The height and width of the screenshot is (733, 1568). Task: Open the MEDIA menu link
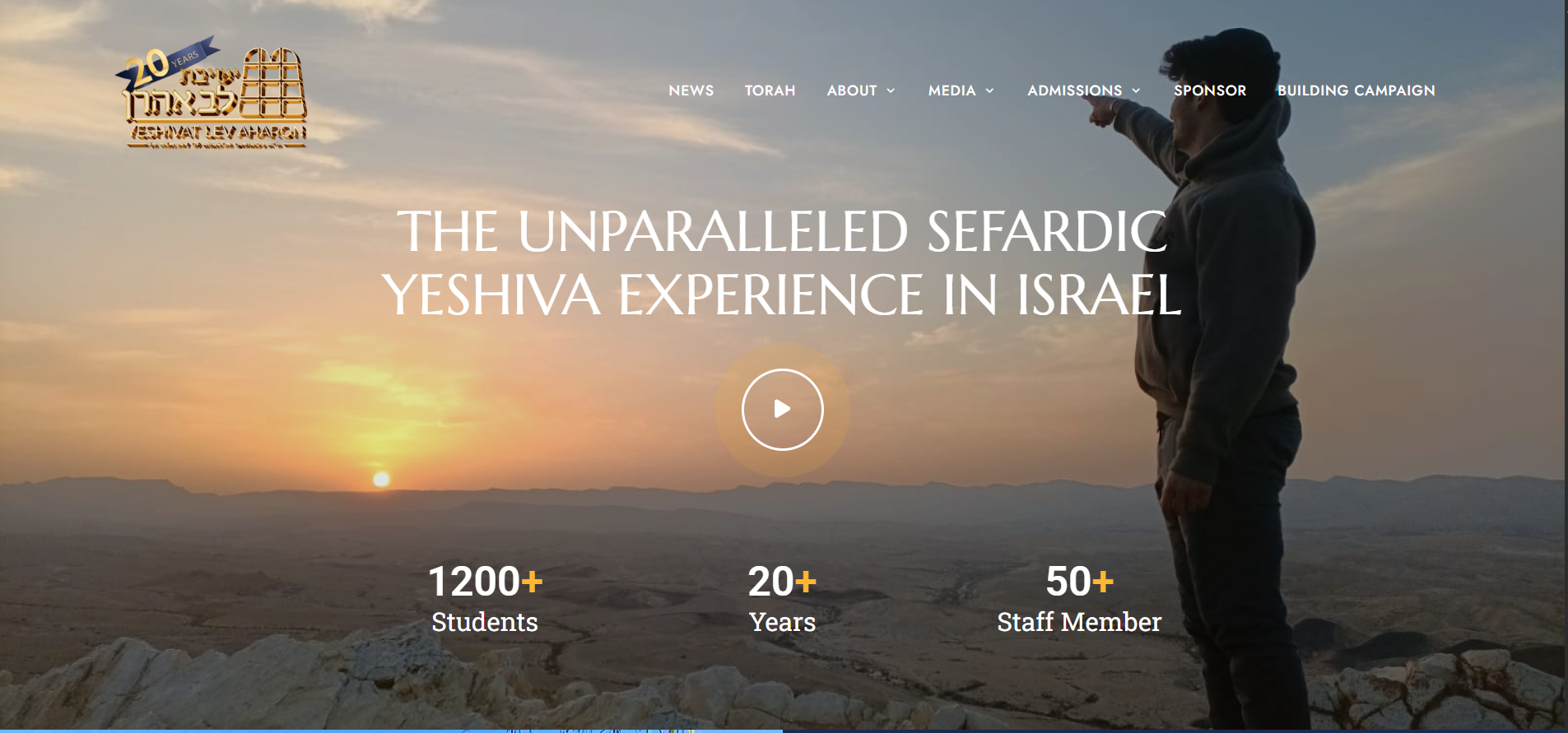pos(952,90)
